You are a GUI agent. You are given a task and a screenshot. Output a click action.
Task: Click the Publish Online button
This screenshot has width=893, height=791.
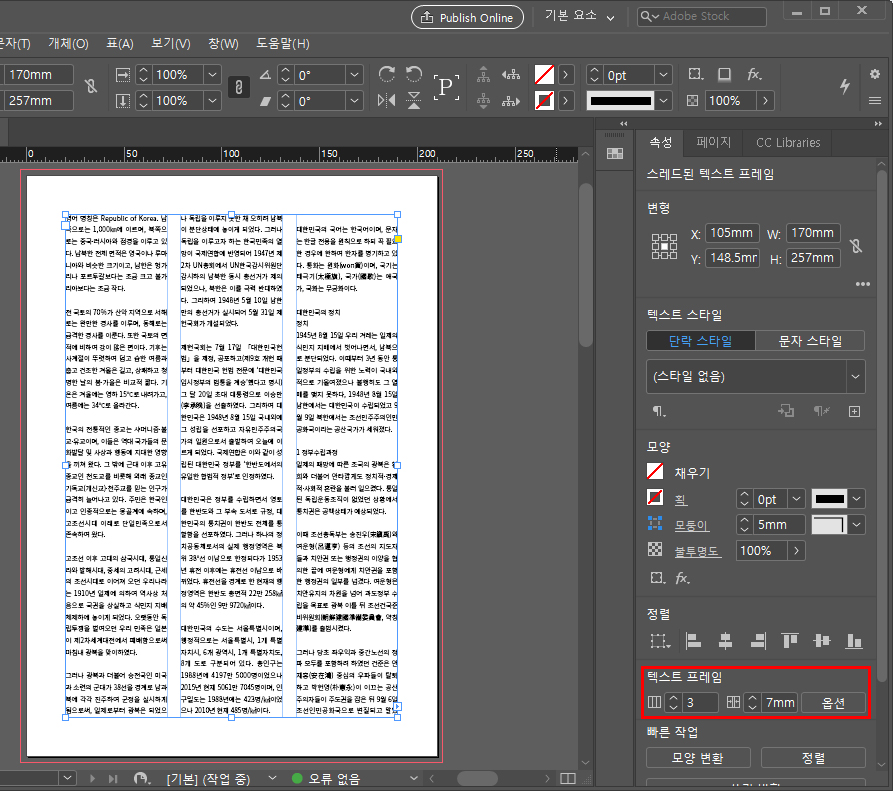pyautogui.click(x=467, y=18)
